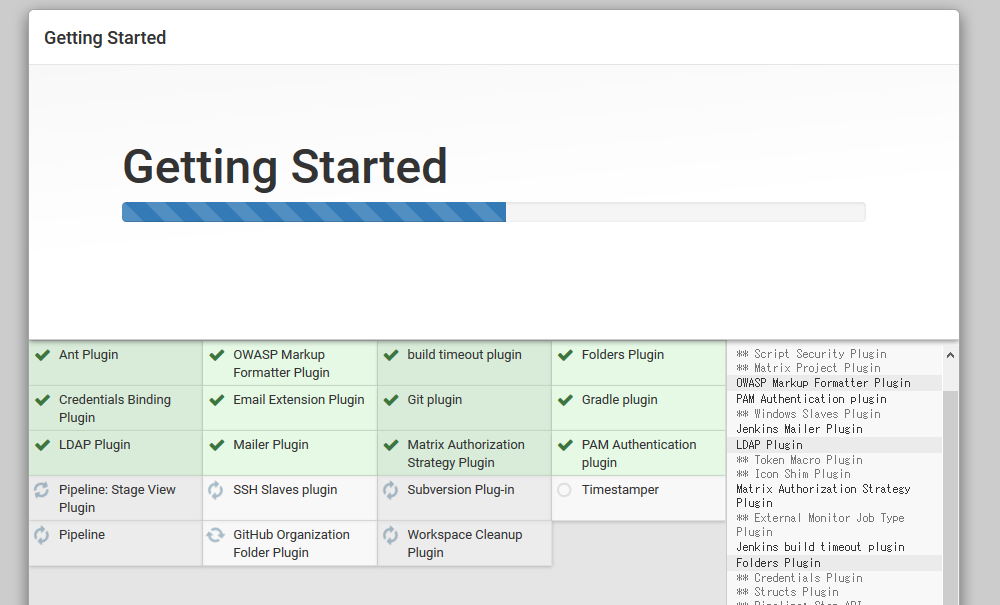Click the checkmark next to build timeout plugin

pos(391,355)
